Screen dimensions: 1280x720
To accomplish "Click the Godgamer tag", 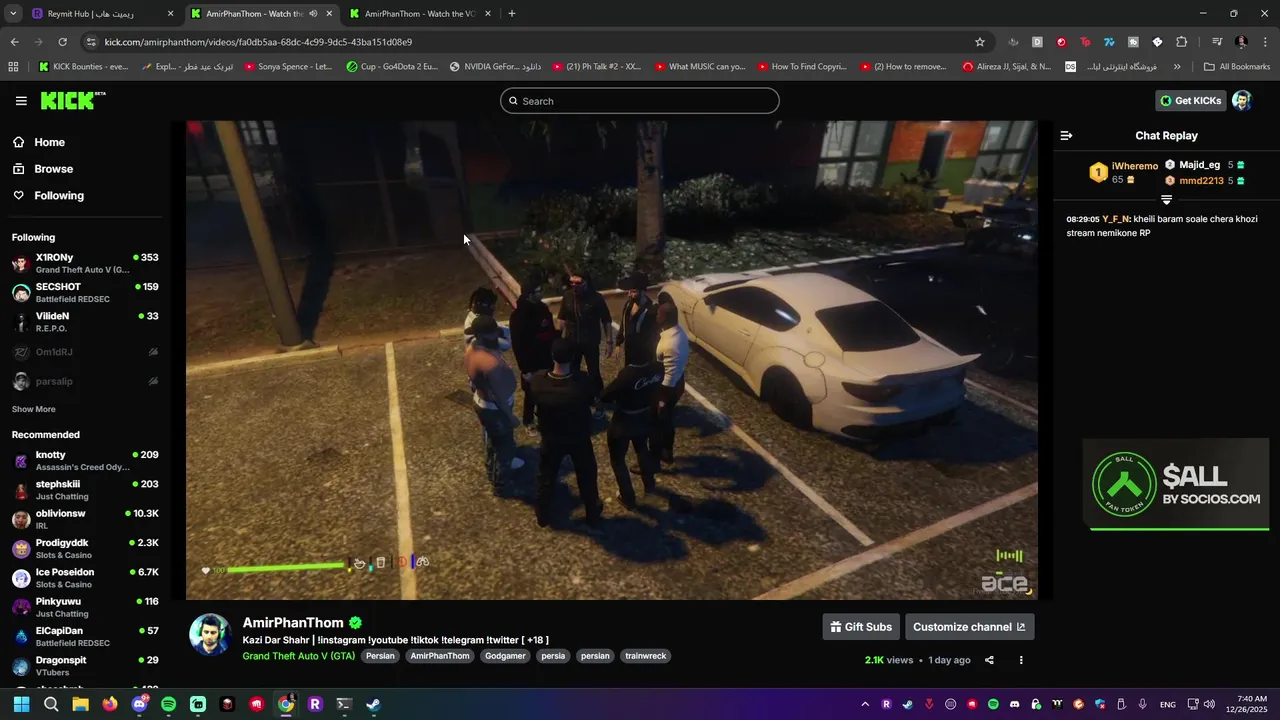I will 505,656.
